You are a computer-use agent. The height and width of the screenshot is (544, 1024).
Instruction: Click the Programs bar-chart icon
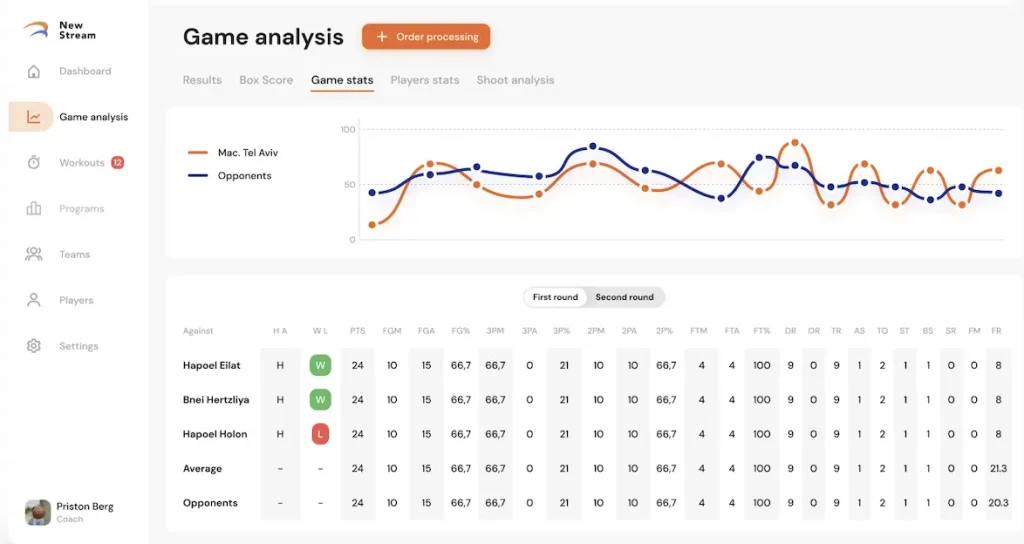pyautogui.click(x=34, y=209)
